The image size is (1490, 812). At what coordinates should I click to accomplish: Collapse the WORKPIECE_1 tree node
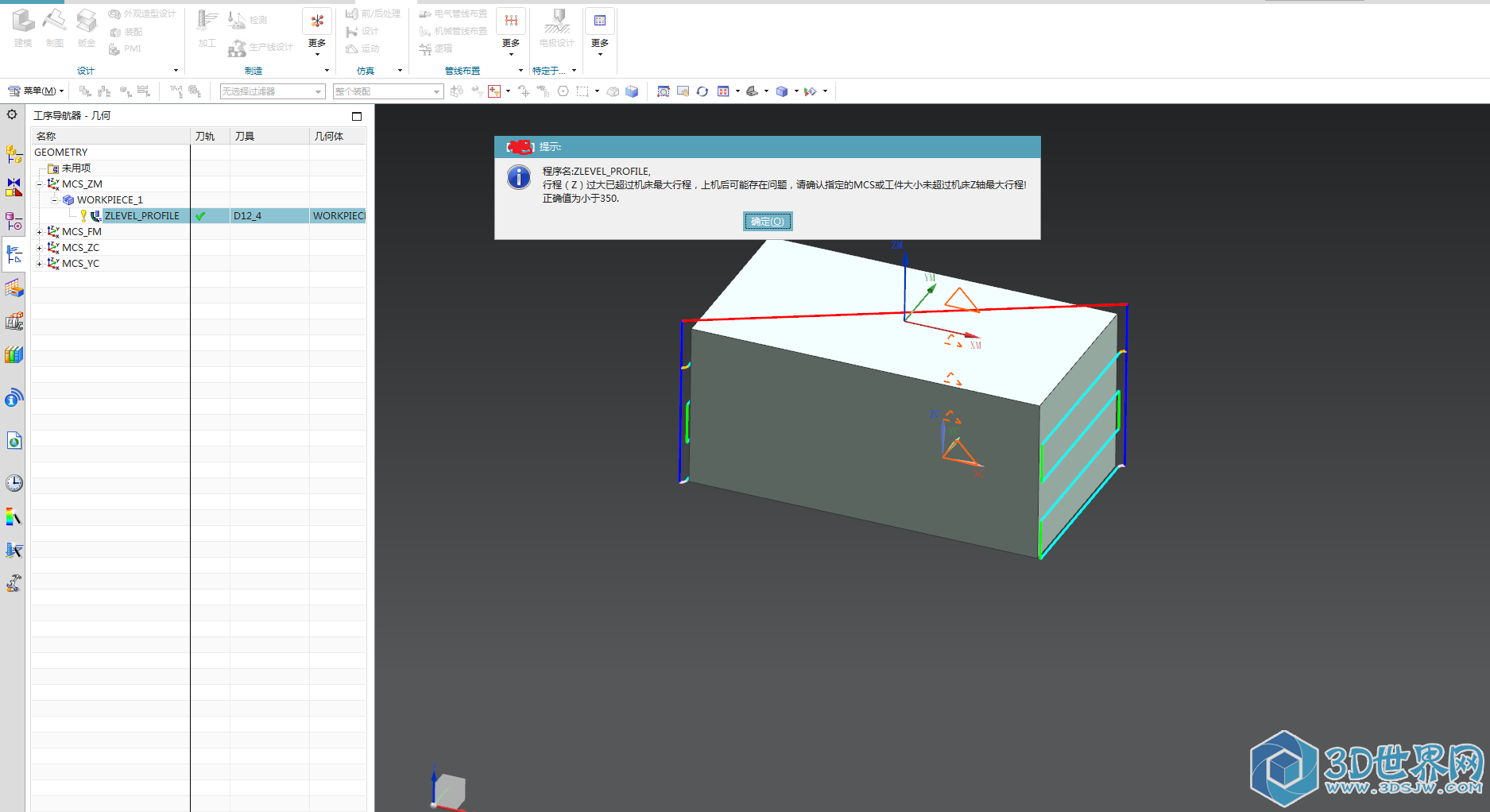(x=54, y=200)
